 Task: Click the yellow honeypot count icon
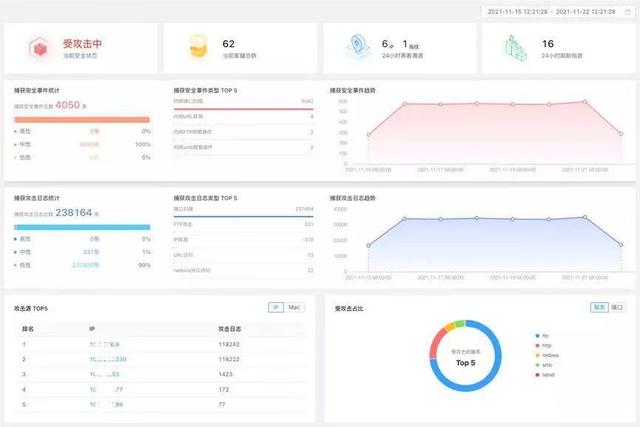click(199, 47)
